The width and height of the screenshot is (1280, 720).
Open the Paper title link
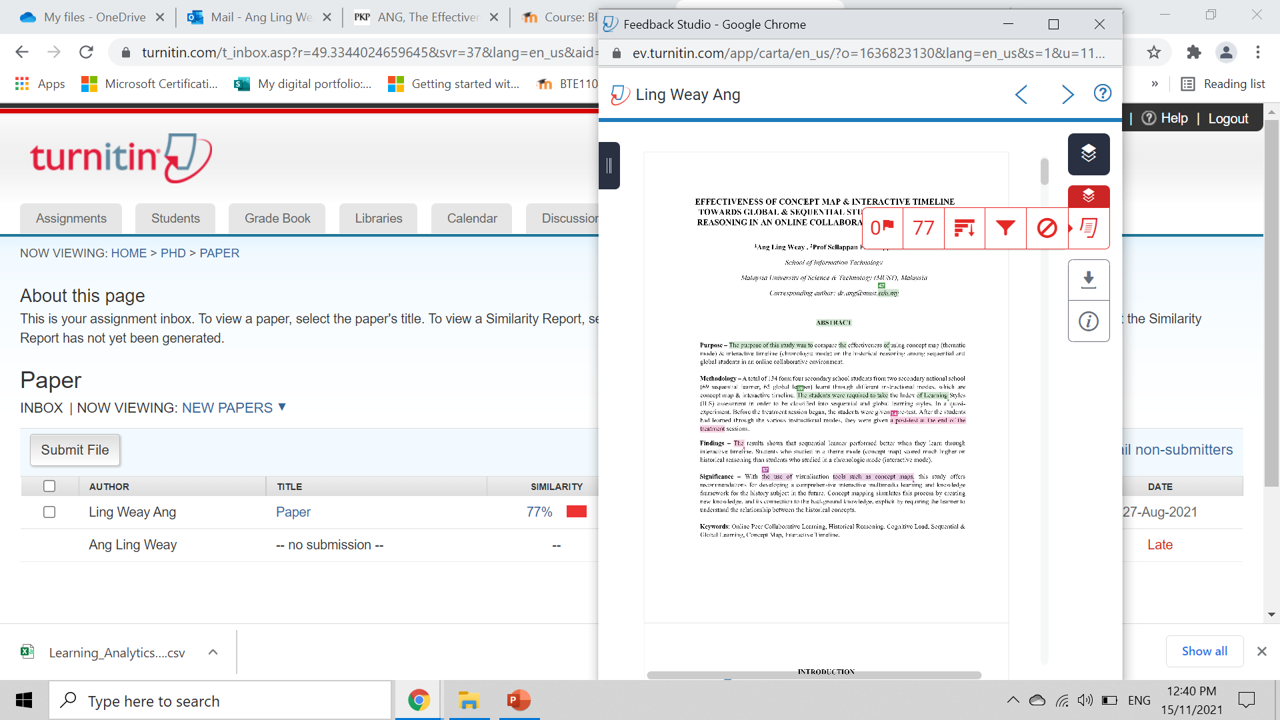coord(293,512)
